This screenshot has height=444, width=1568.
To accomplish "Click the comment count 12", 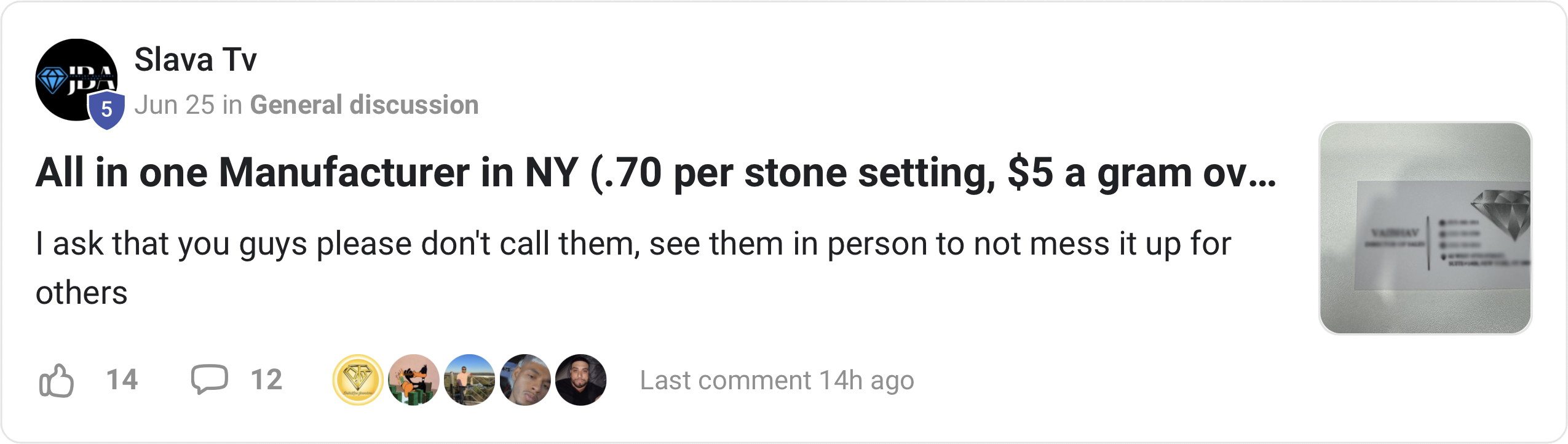I will pos(266,379).
